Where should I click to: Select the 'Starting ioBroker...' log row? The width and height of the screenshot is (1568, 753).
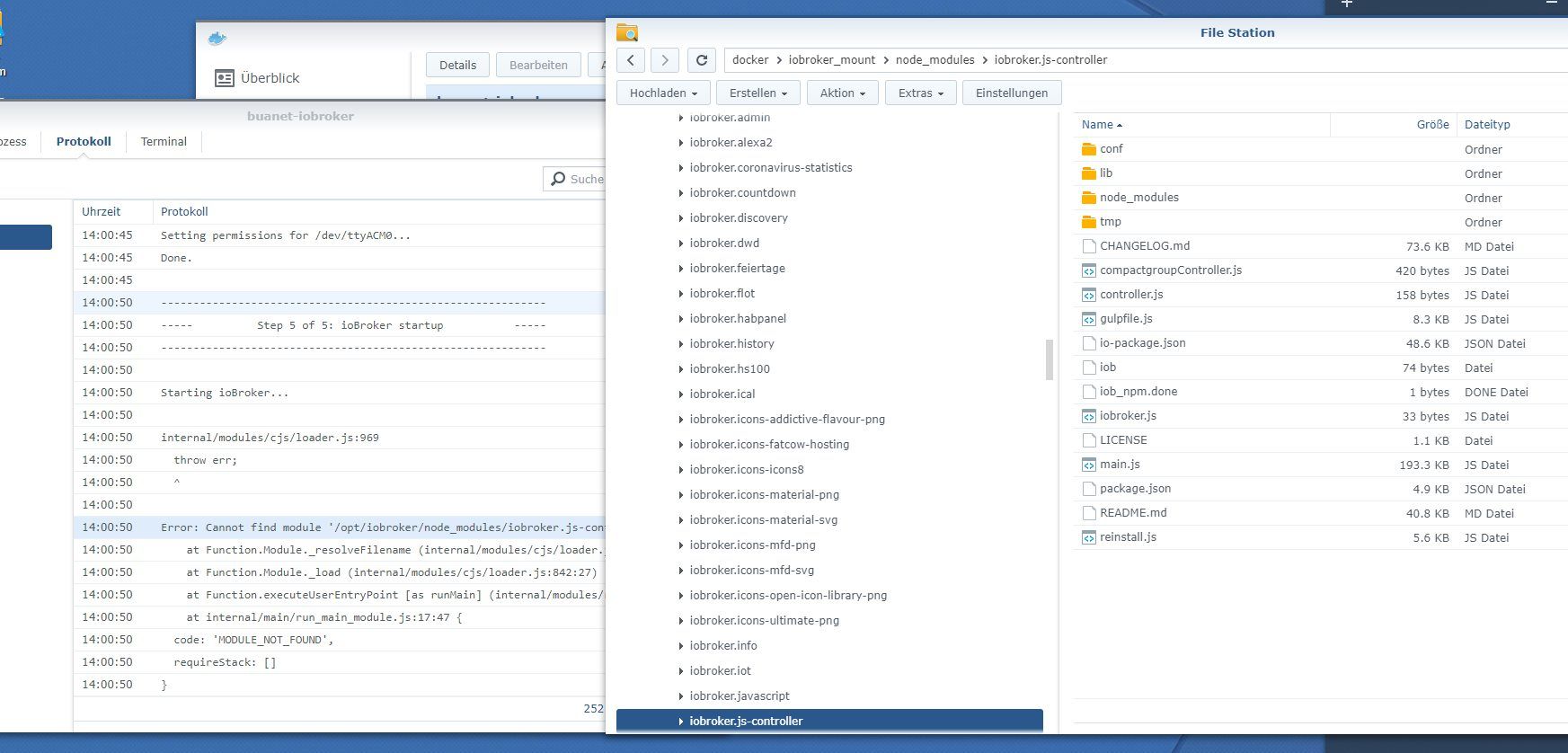click(340, 393)
